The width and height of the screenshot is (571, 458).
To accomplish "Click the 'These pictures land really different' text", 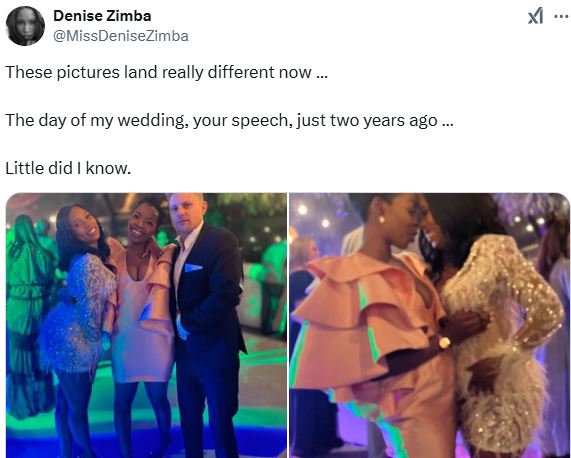I will (x=166, y=72).
